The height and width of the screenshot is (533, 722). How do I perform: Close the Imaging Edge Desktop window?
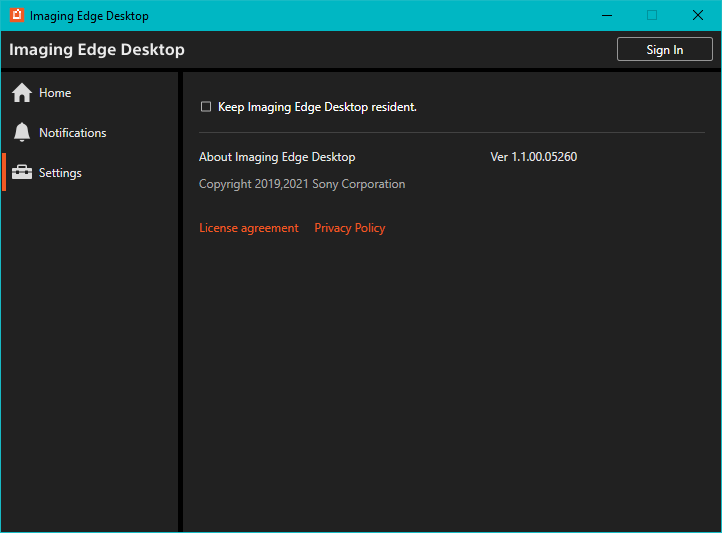pos(697,15)
